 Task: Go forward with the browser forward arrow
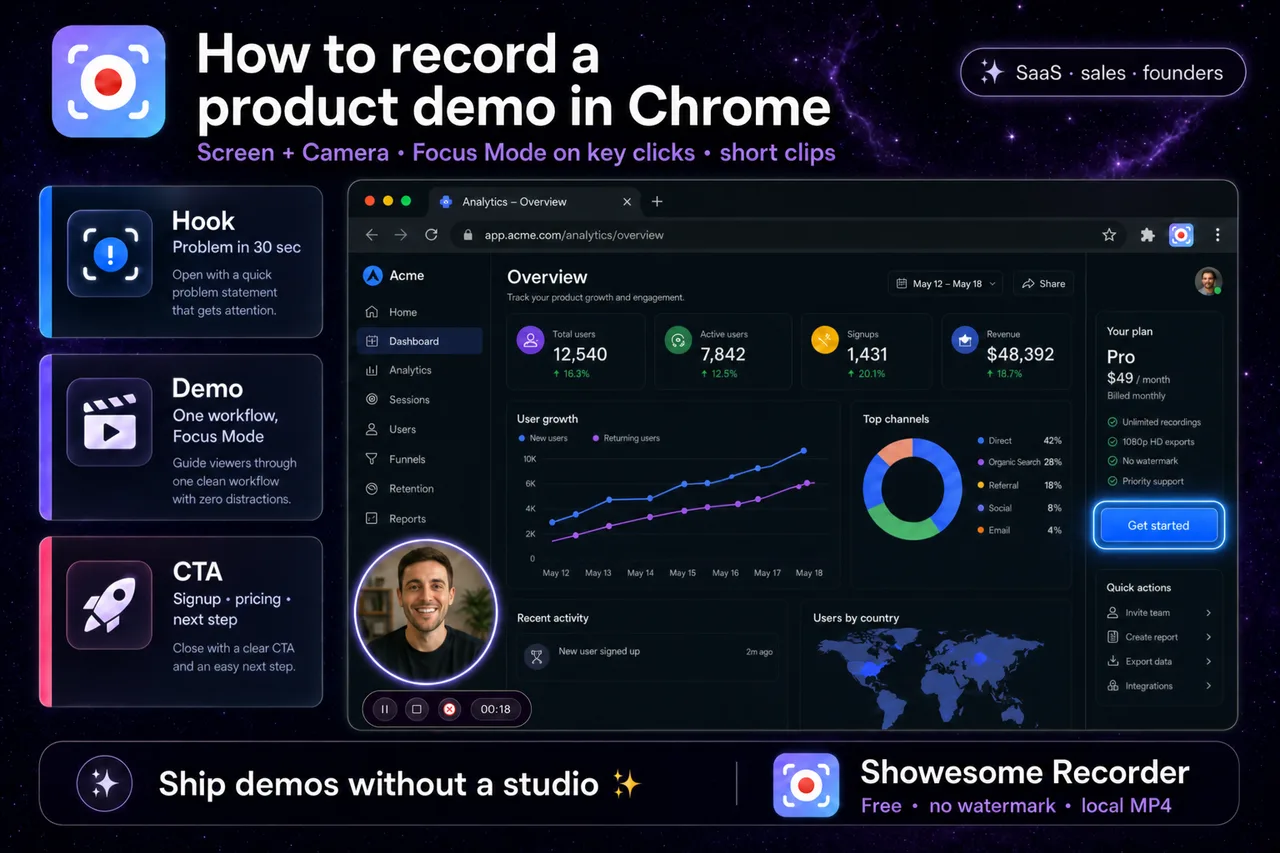(x=401, y=235)
